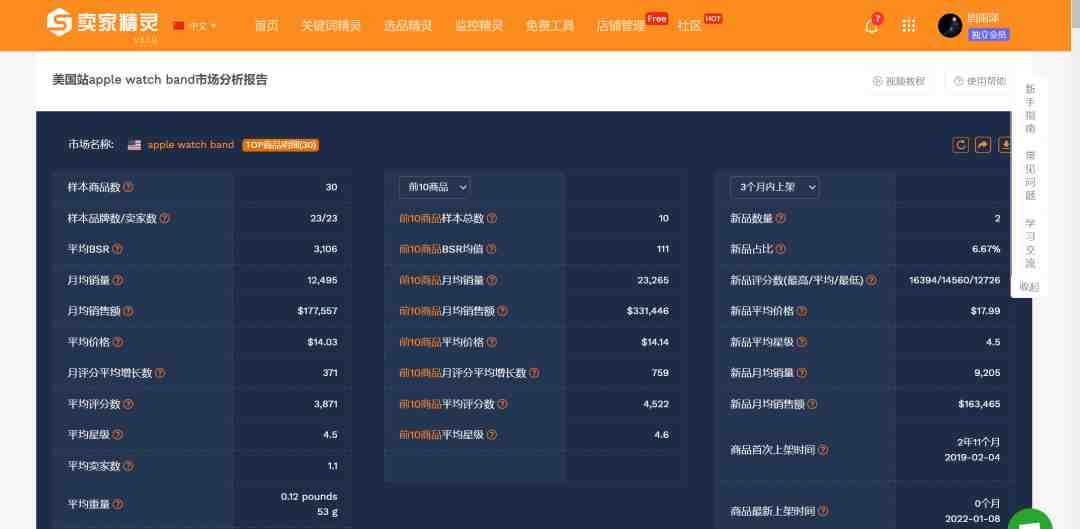The height and width of the screenshot is (529, 1080).
Task: Click the report title 美国站apple watch band市场分析报告
Action: click(160, 80)
